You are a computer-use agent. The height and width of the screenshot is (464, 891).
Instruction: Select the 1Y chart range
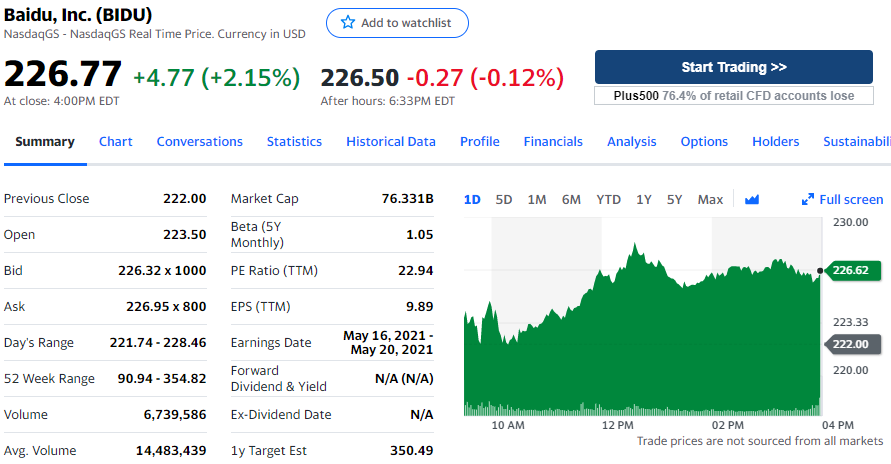coord(644,200)
